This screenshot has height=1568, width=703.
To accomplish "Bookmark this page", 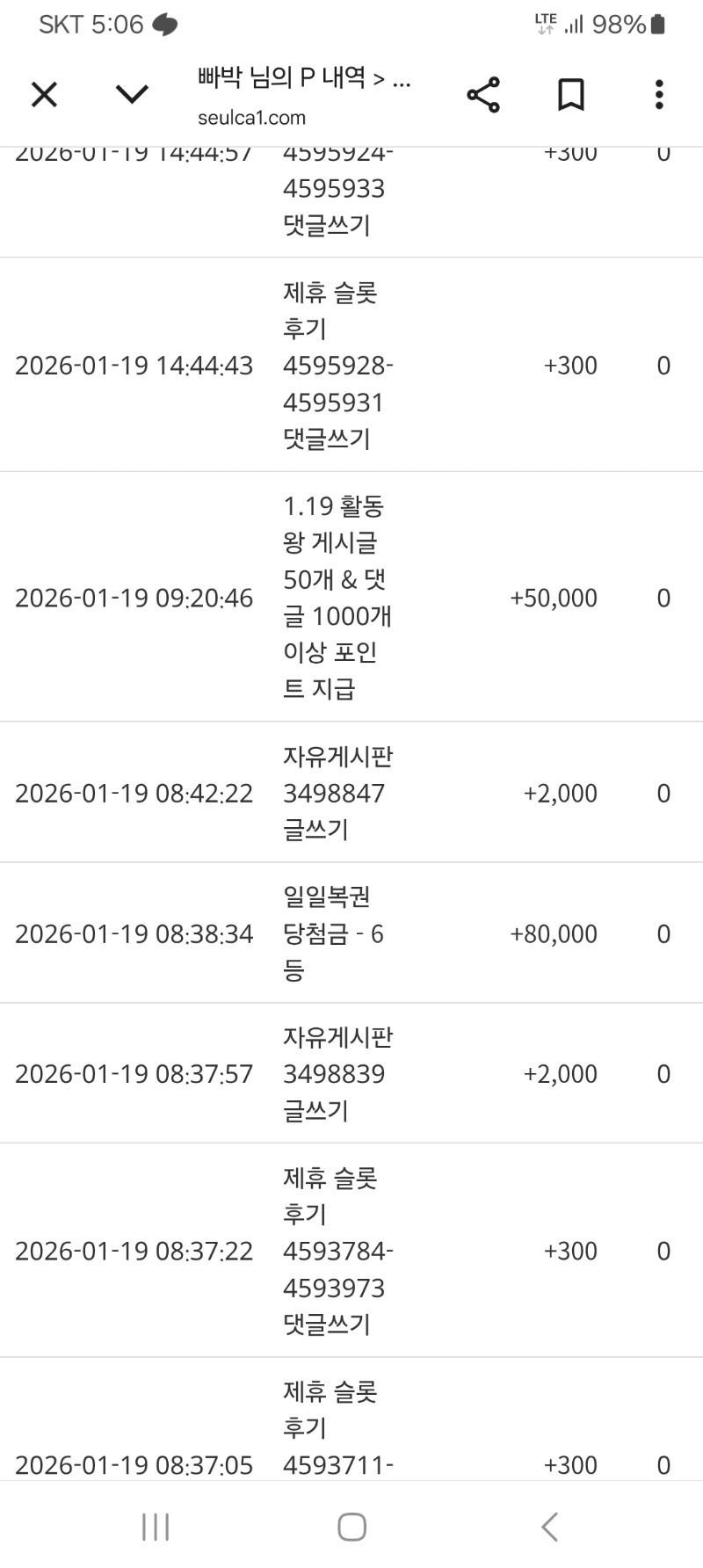I will 571,94.
